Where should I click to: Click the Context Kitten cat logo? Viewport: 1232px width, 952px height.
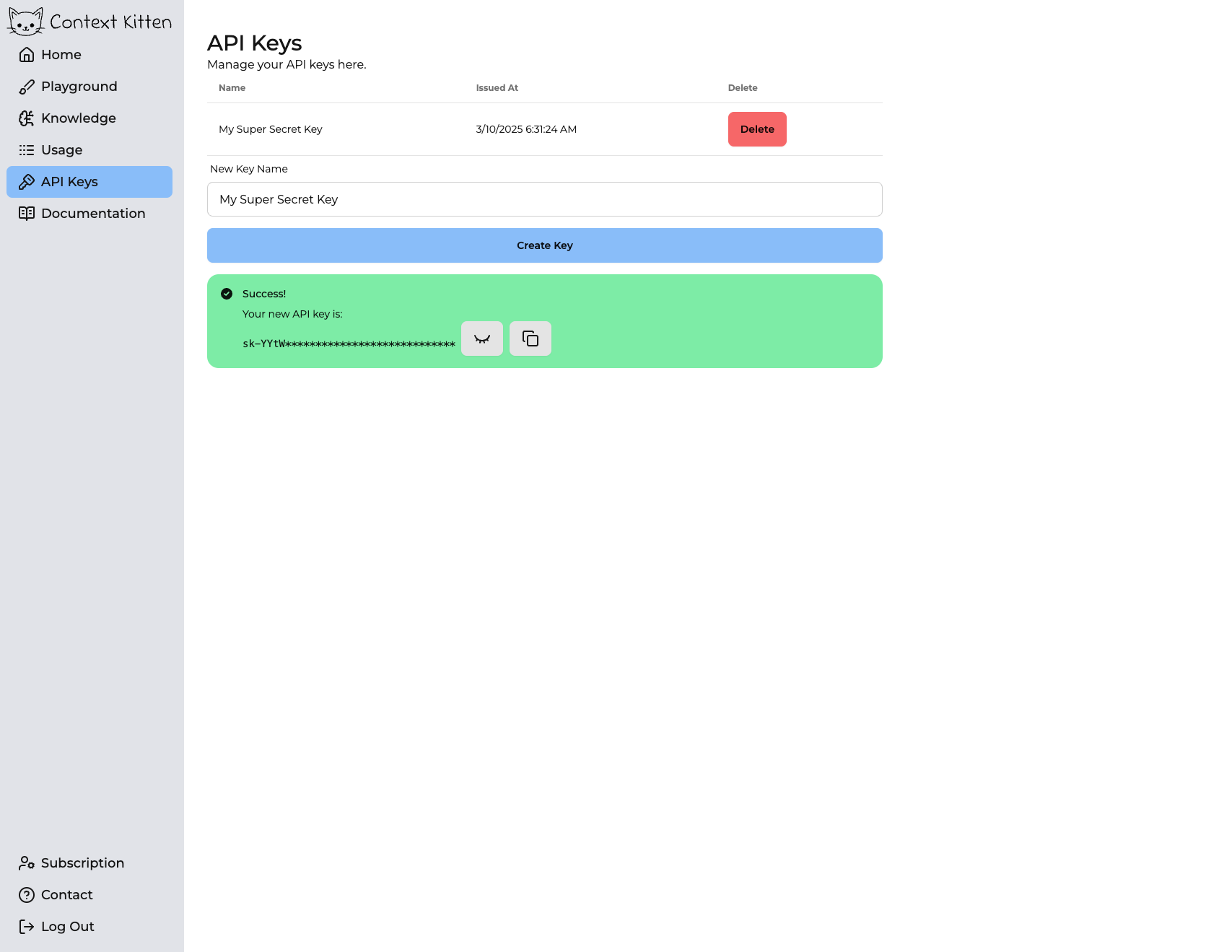26,22
